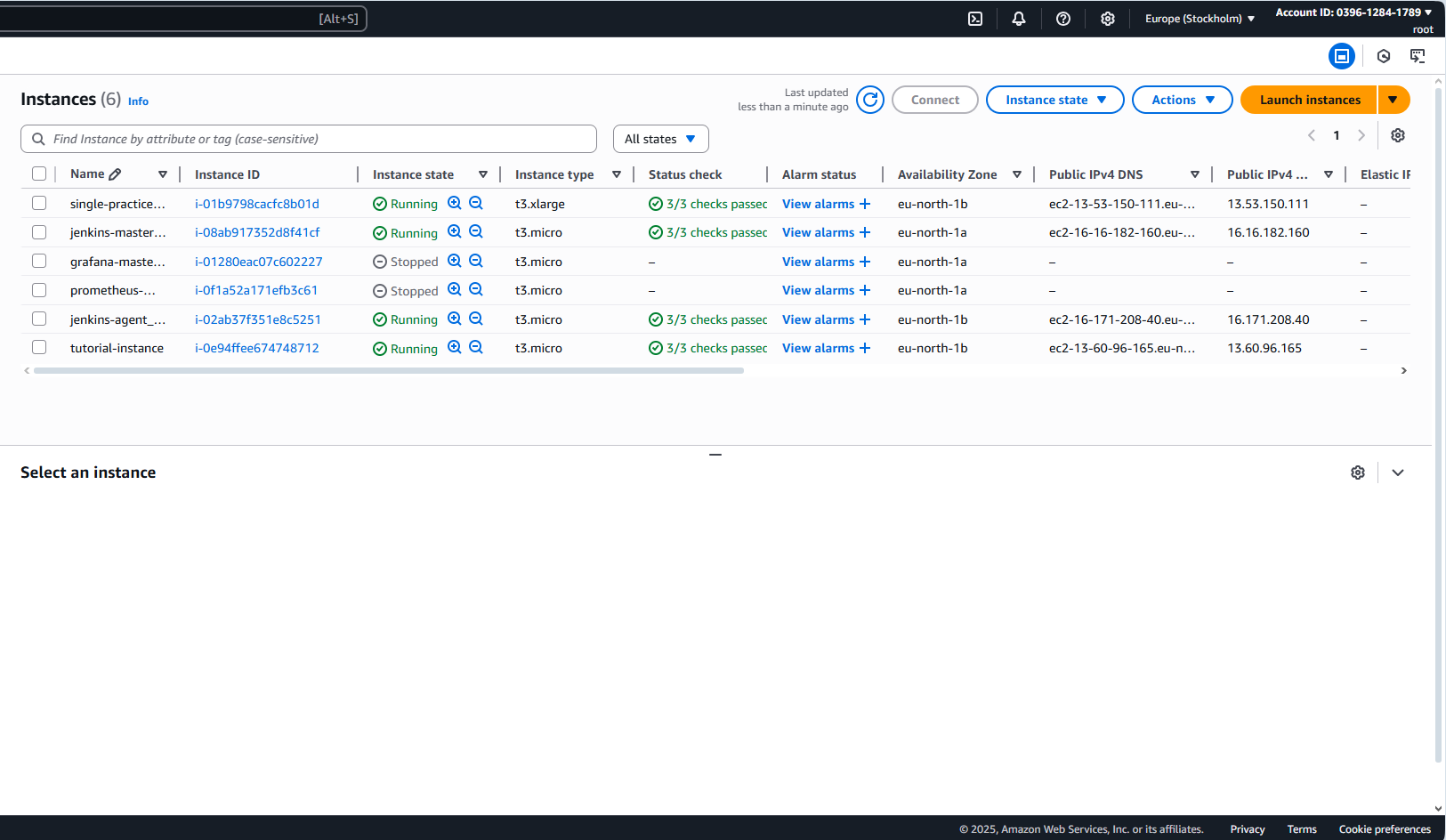Open the Account ID menu

[1353, 12]
